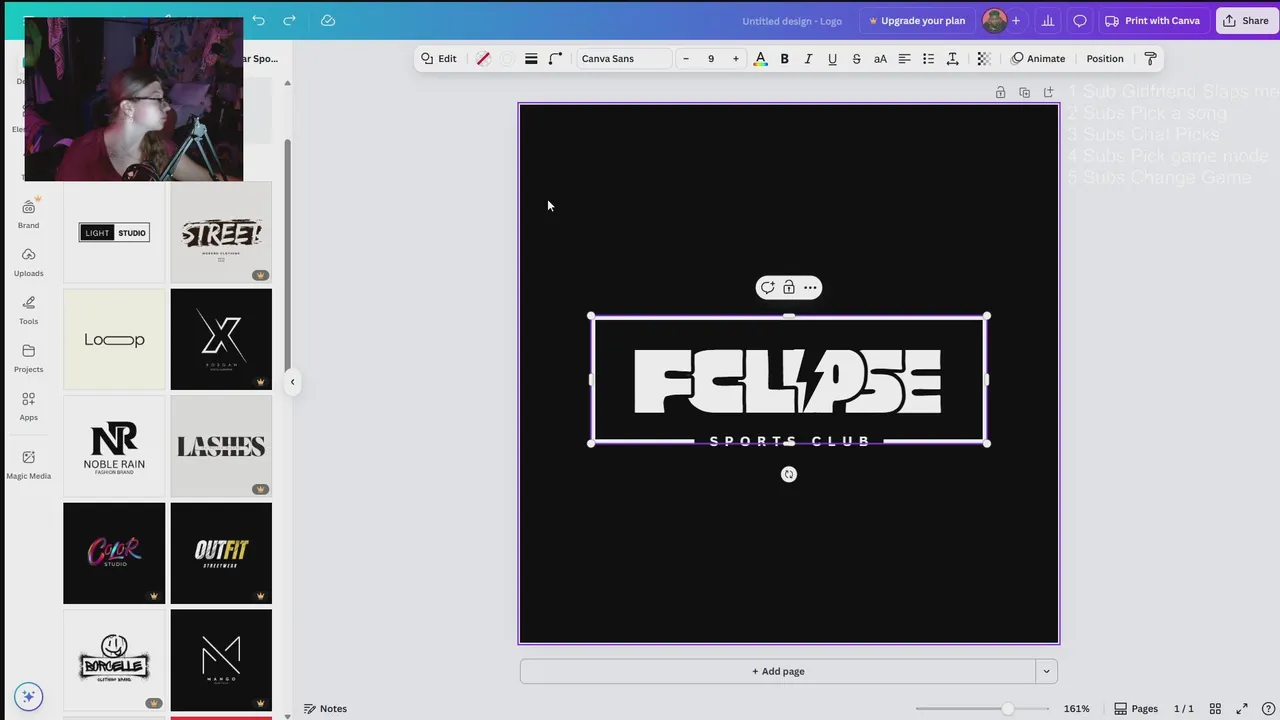
Task: Open the border color (no color) picker
Action: point(483,59)
